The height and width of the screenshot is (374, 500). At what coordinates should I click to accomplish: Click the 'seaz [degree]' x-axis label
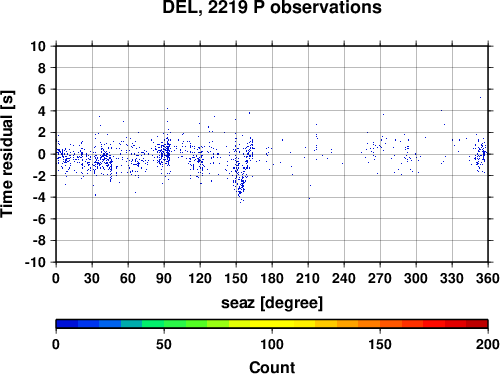click(272, 303)
